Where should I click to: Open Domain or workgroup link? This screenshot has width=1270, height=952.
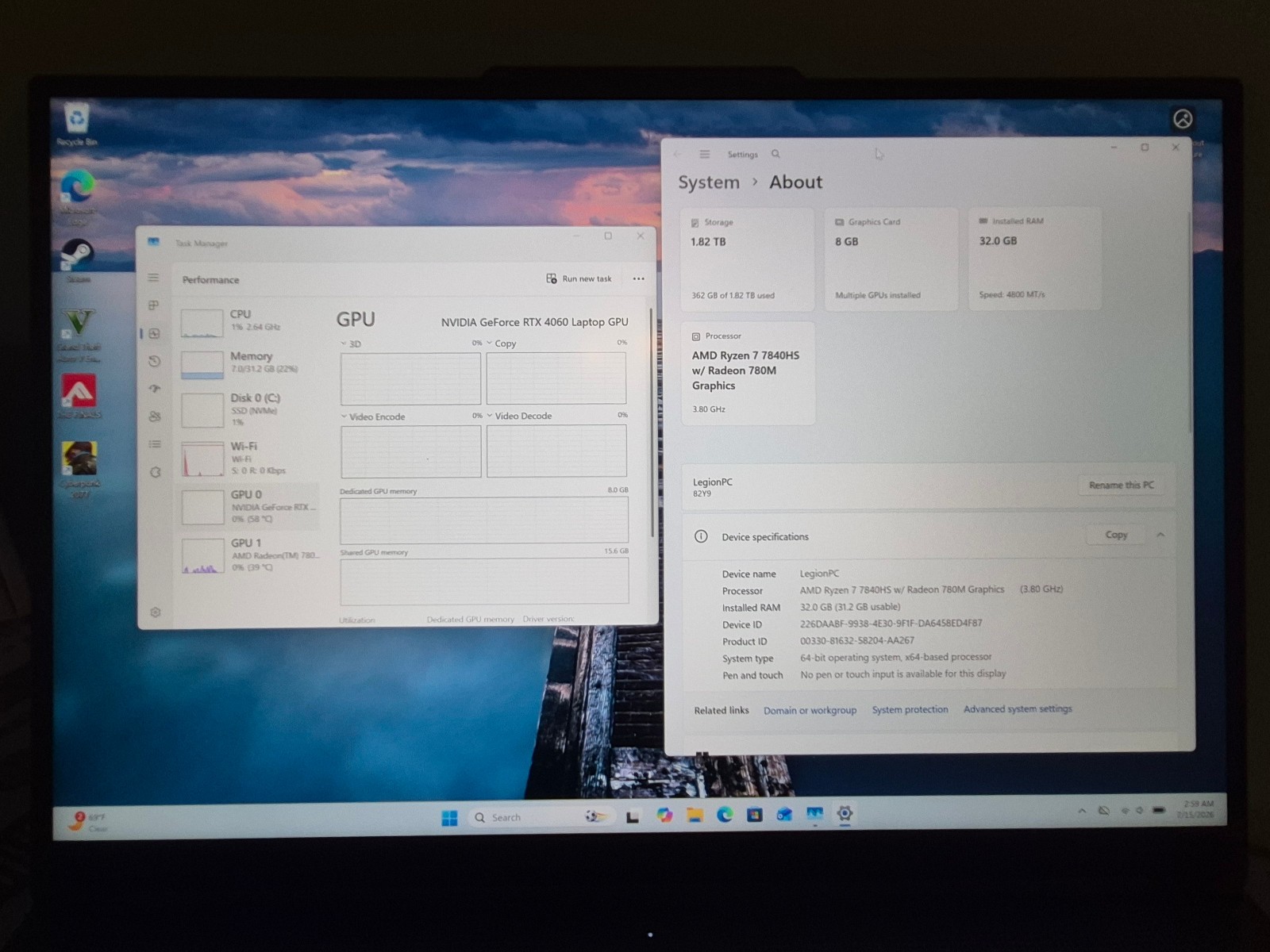click(810, 710)
